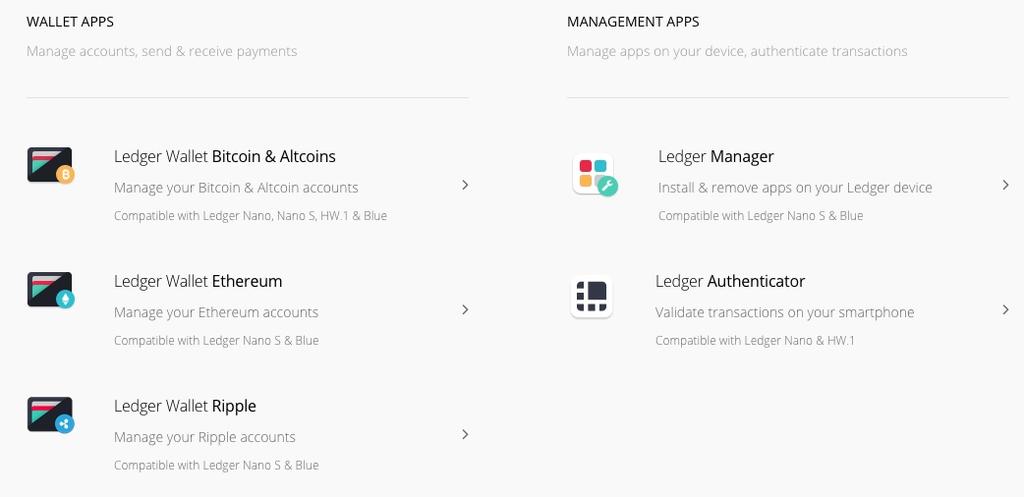Open chevron arrow beside Ledger Authenticator
Image resolution: width=1024 pixels, height=497 pixels.
(x=1006, y=310)
